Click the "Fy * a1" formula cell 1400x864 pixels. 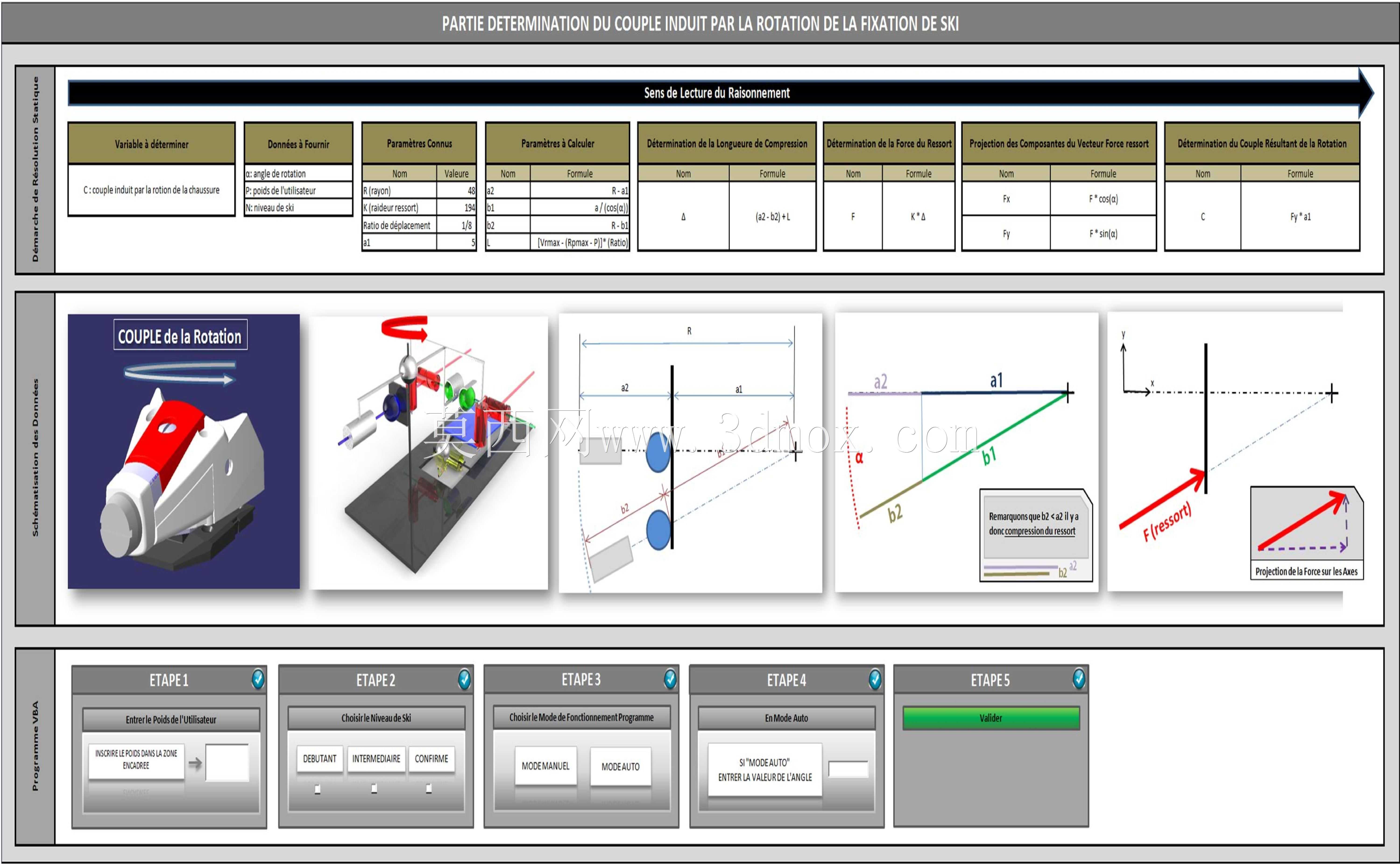[x=1300, y=216]
